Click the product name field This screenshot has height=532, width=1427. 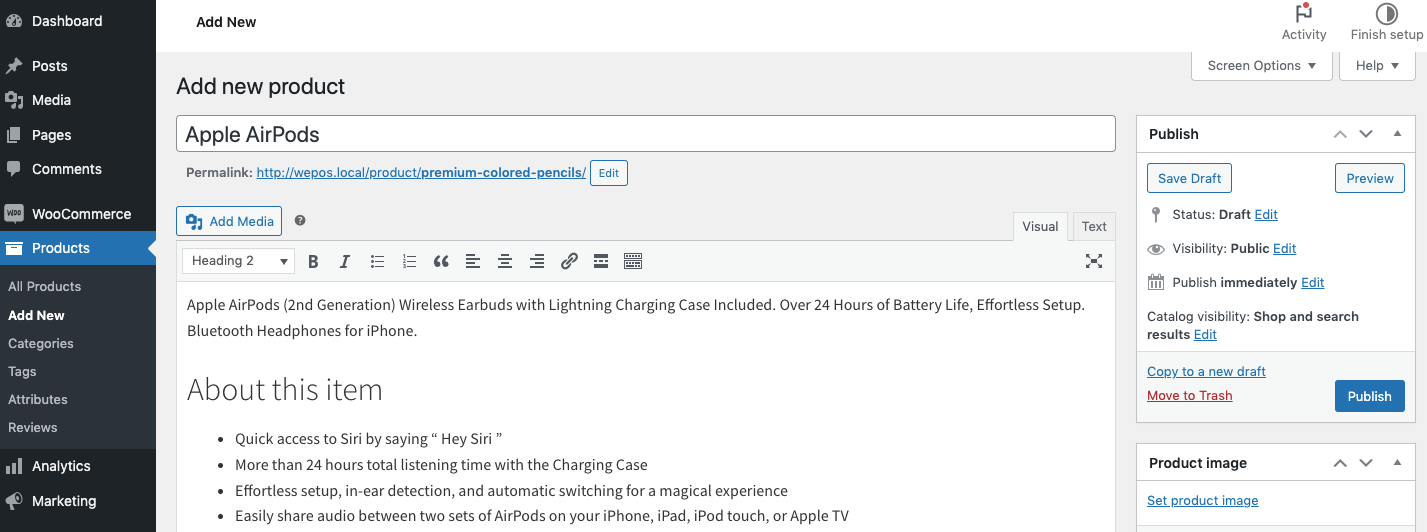(646, 134)
